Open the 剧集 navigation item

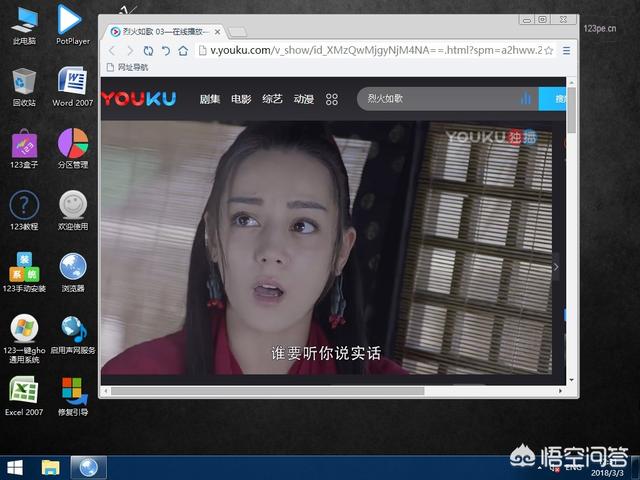[210, 99]
